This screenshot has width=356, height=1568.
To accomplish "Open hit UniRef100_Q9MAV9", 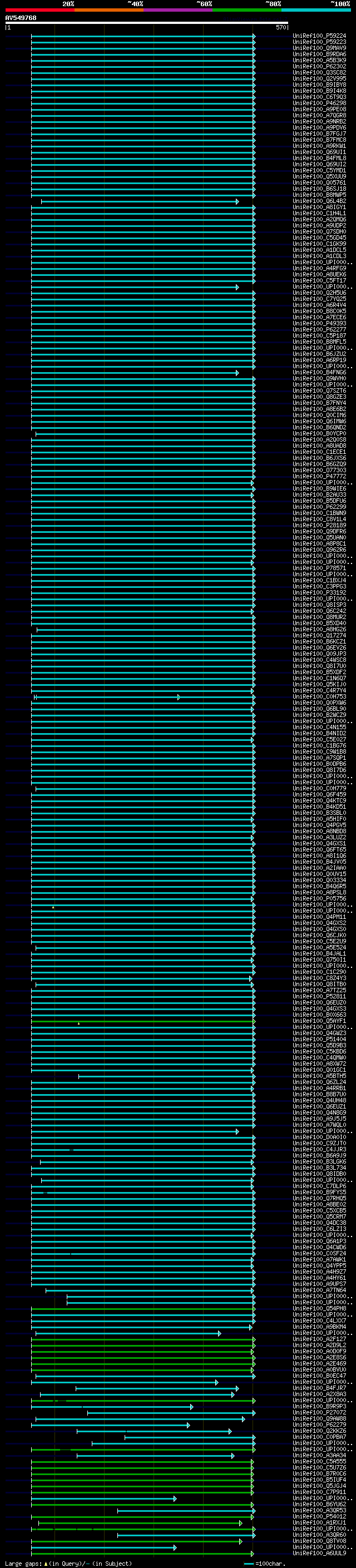I will [x=319, y=48].
